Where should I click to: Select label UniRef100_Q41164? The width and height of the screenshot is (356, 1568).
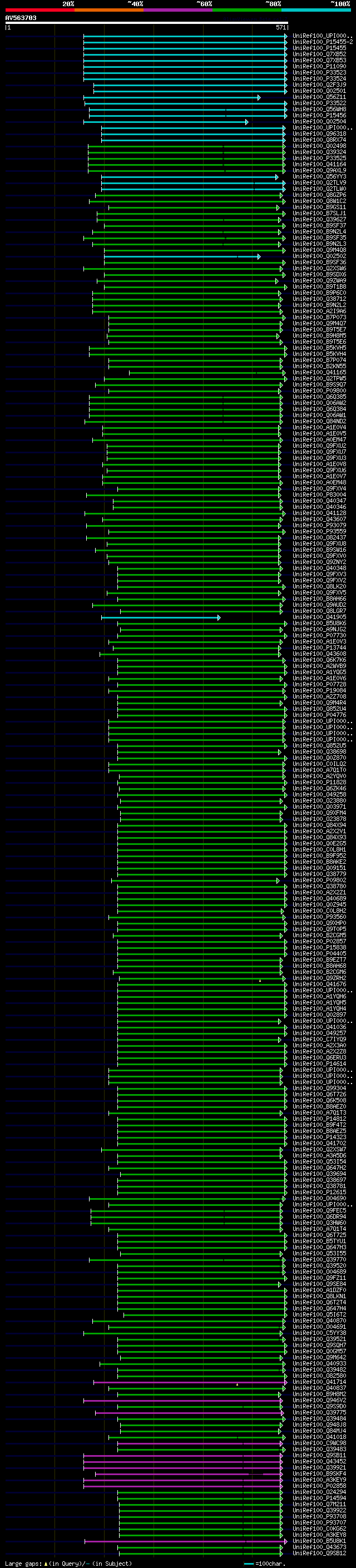tap(319, 164)
